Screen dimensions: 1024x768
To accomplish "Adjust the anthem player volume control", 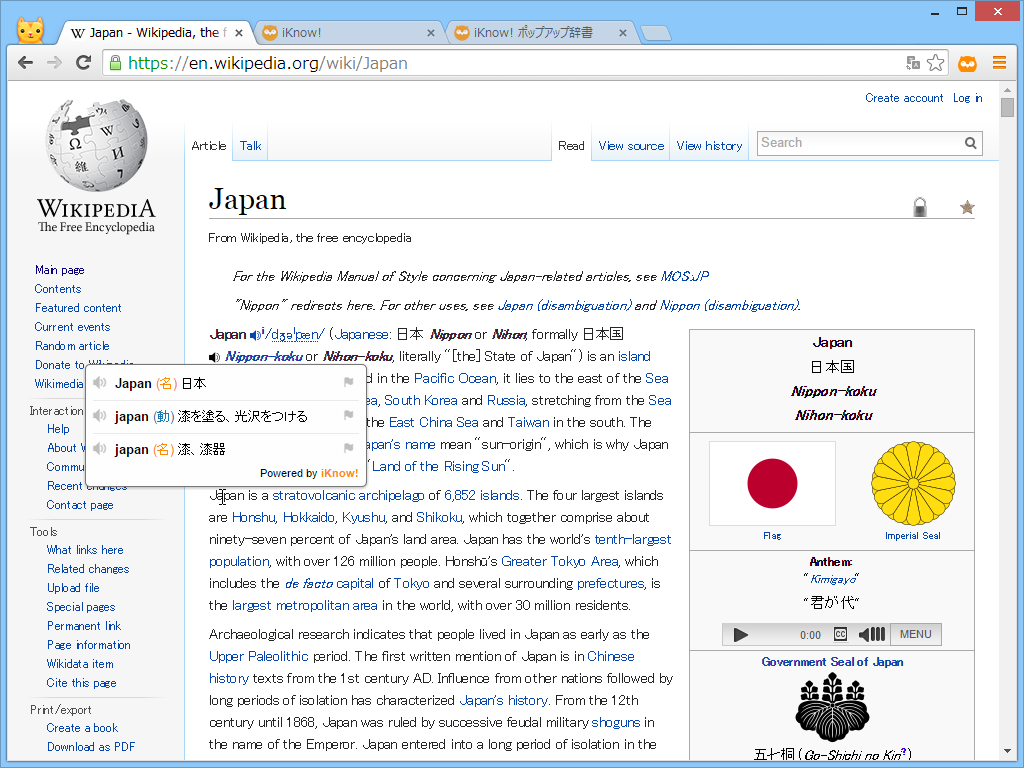I will [x=872, y=634].
